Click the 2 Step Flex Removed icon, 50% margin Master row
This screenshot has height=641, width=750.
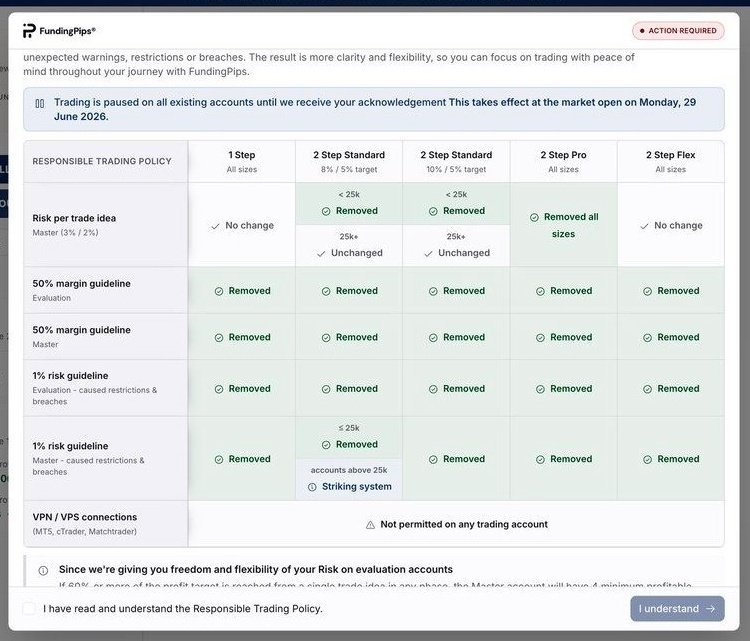click(x=647, y=338)
